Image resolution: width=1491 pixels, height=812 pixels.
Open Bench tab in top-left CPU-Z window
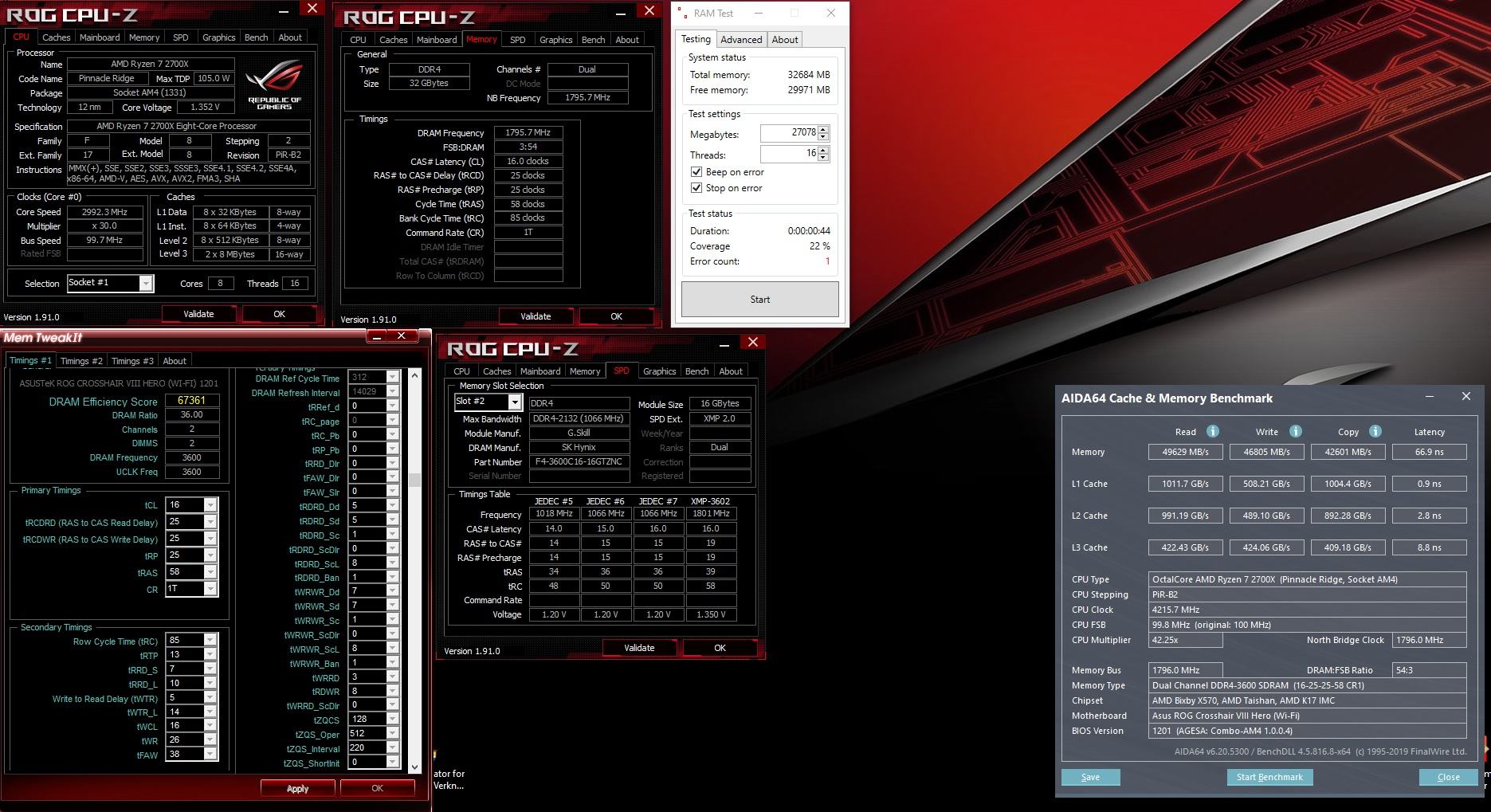tap(256, 37)
